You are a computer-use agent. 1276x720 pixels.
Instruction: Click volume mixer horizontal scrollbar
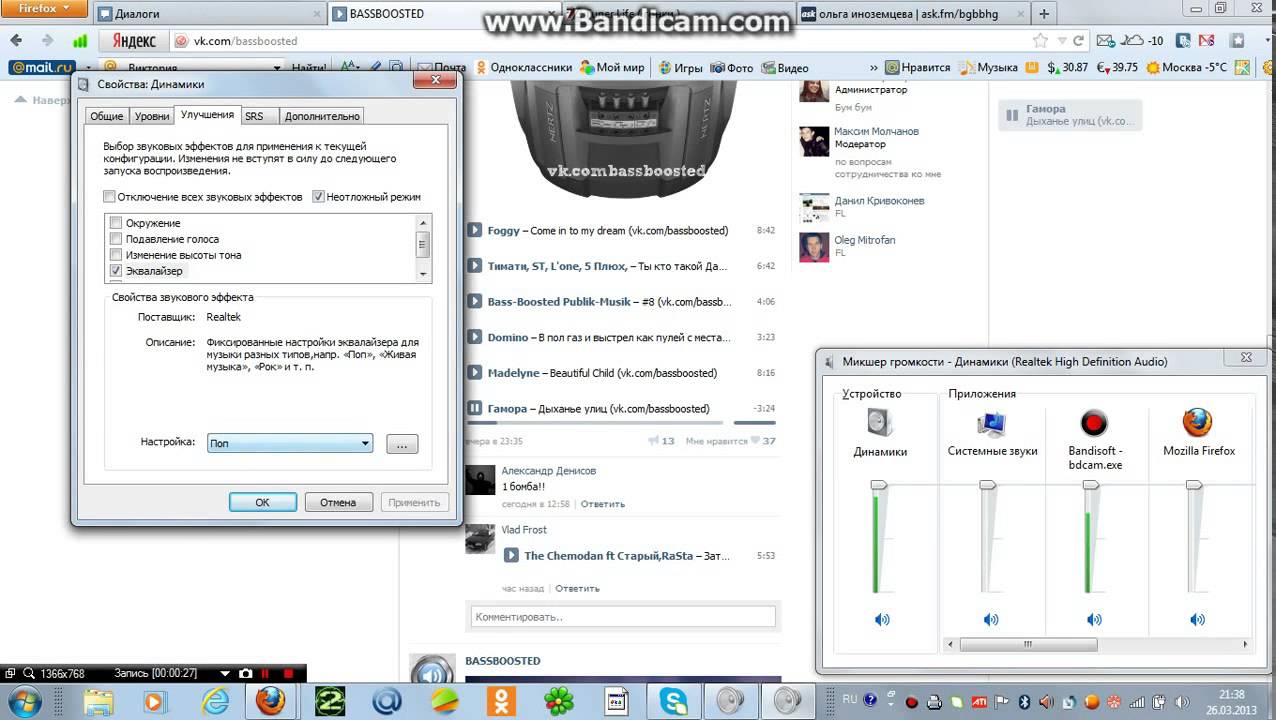point(1029,645)
